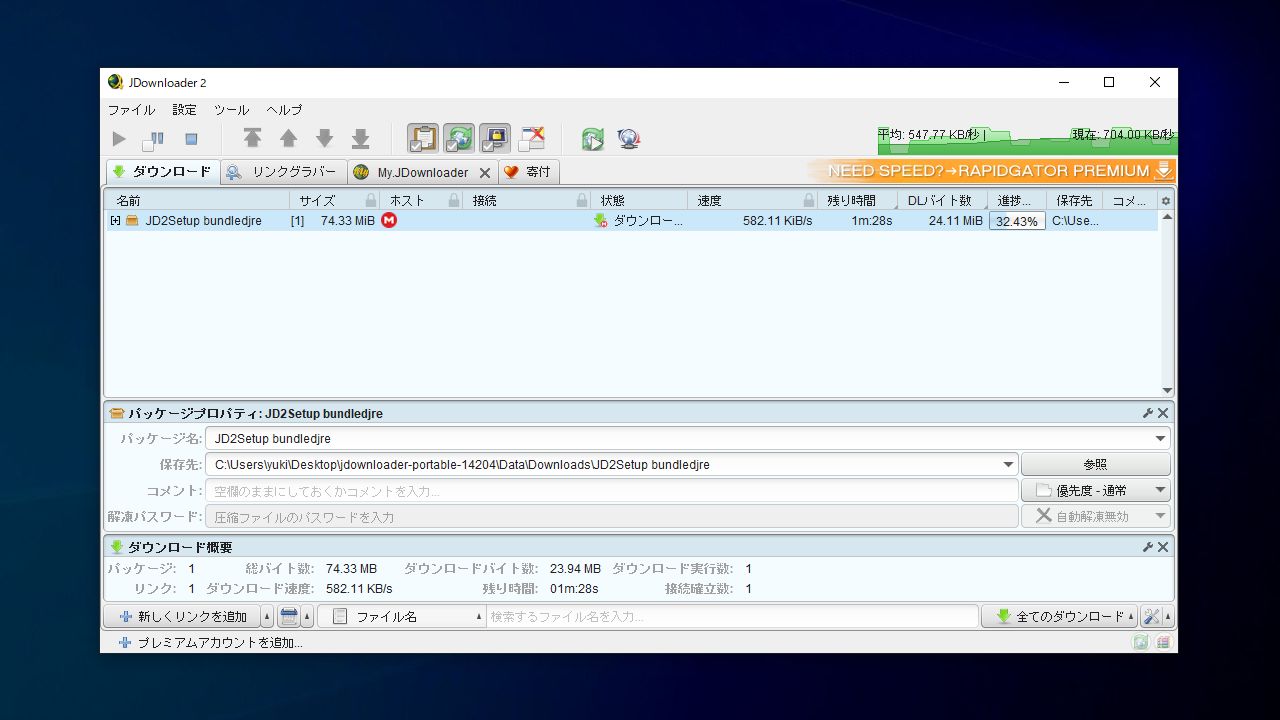Open package properties panel settings wrench
Screen dimensions: 1280x720
1148,413
